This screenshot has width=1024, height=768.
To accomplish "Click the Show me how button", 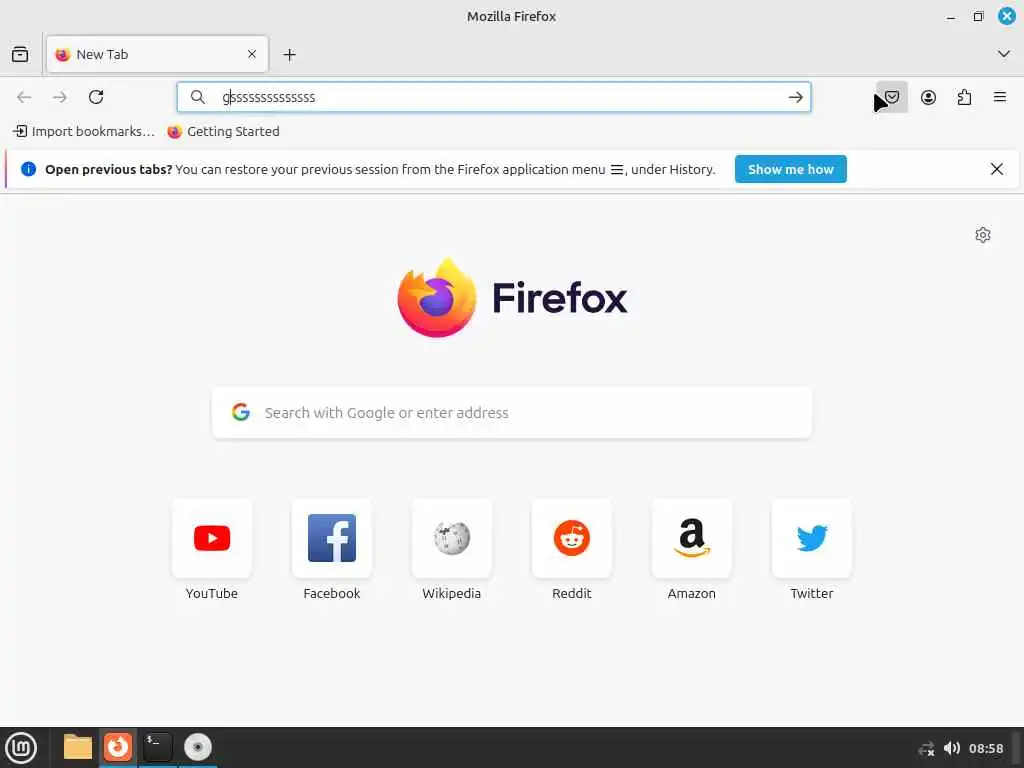I will (790, 169).
